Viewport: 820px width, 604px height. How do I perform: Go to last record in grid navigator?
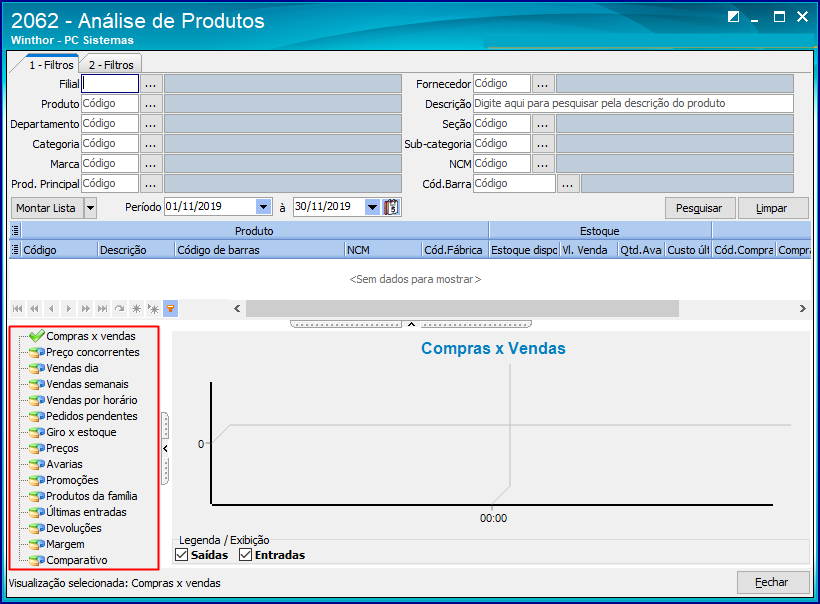(102, 309)
